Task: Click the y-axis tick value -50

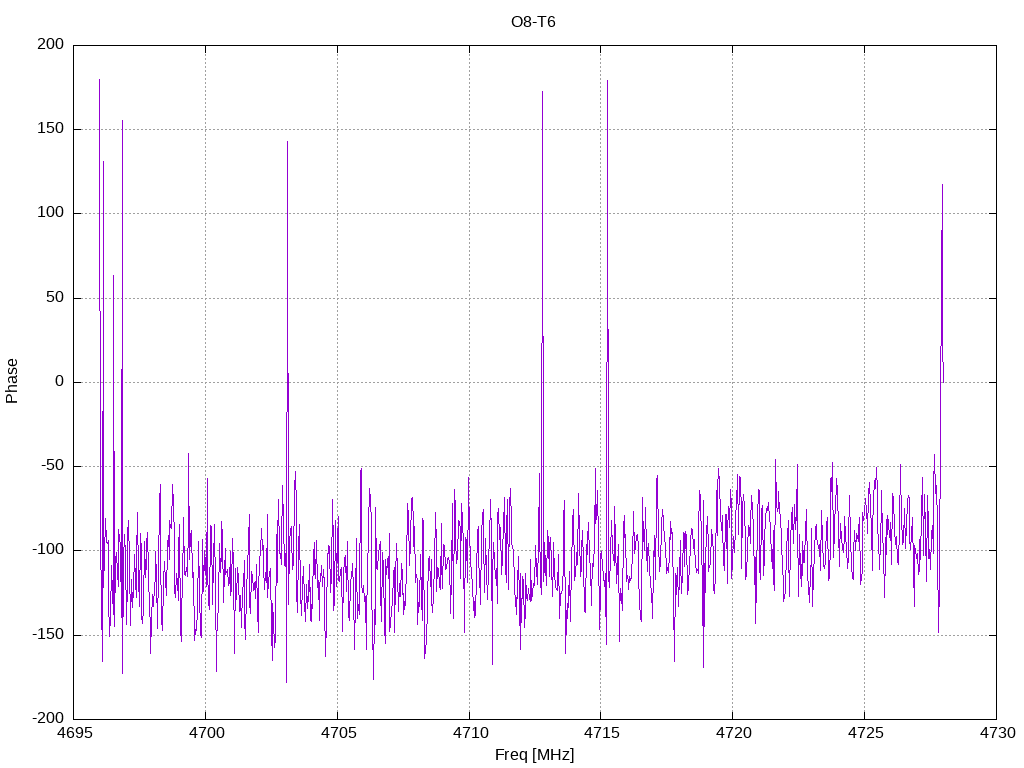Action: 53,466
